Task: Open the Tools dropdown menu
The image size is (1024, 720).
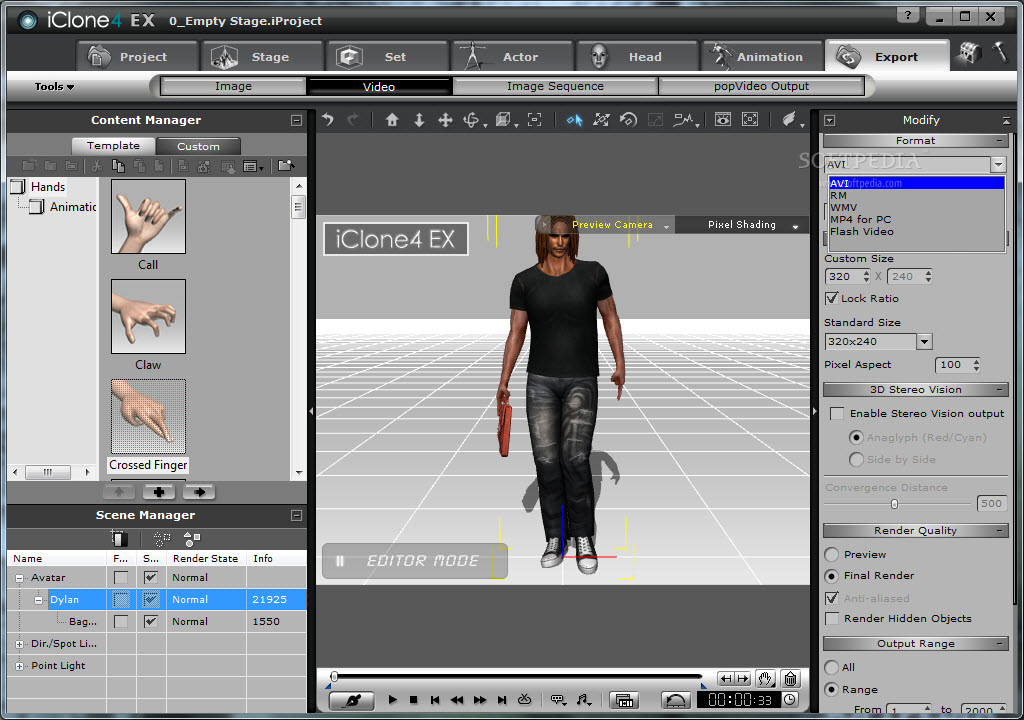Action: point(54,86)
